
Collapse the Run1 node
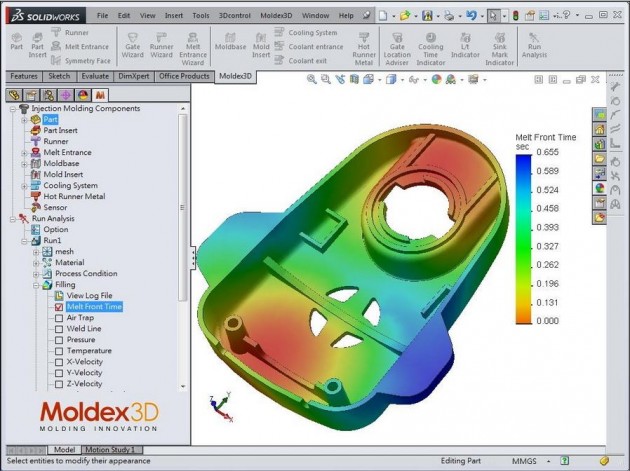pyautogui.click(x=24, y=241)
